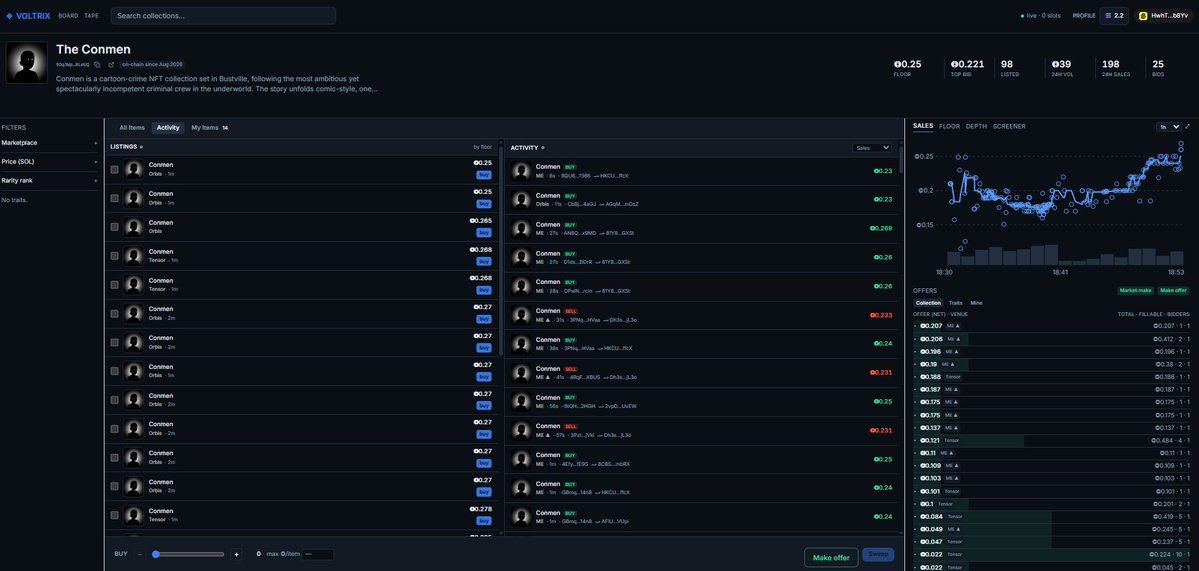Click the SOL icon beside 39 24H volume
The image size is (1199, 571).
[1055, 64]
